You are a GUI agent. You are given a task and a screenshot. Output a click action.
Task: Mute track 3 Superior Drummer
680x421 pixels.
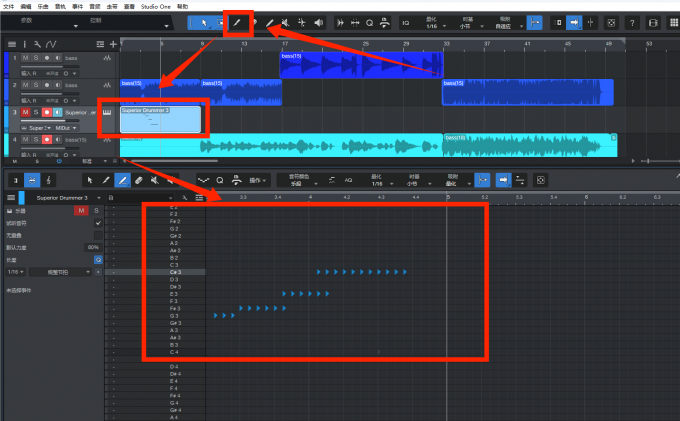[x=25, y=112]
